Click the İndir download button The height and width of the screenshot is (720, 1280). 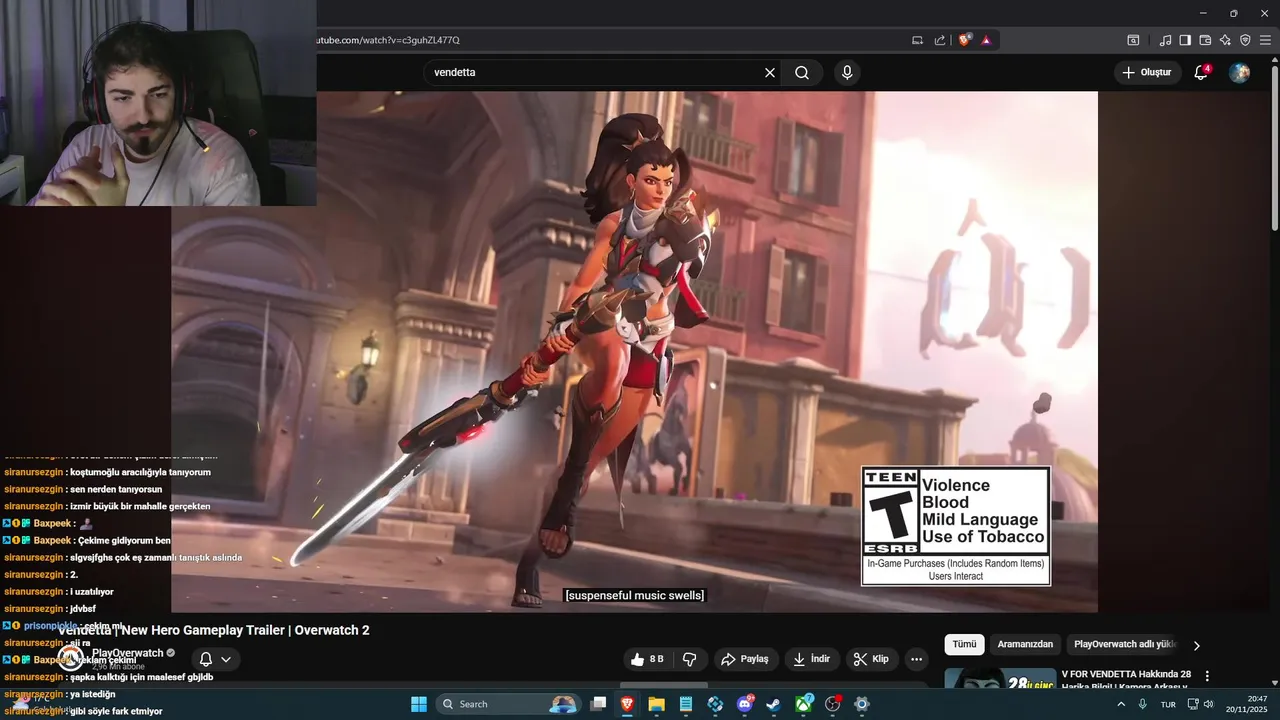pyautogui.click(x=812, y=659)
